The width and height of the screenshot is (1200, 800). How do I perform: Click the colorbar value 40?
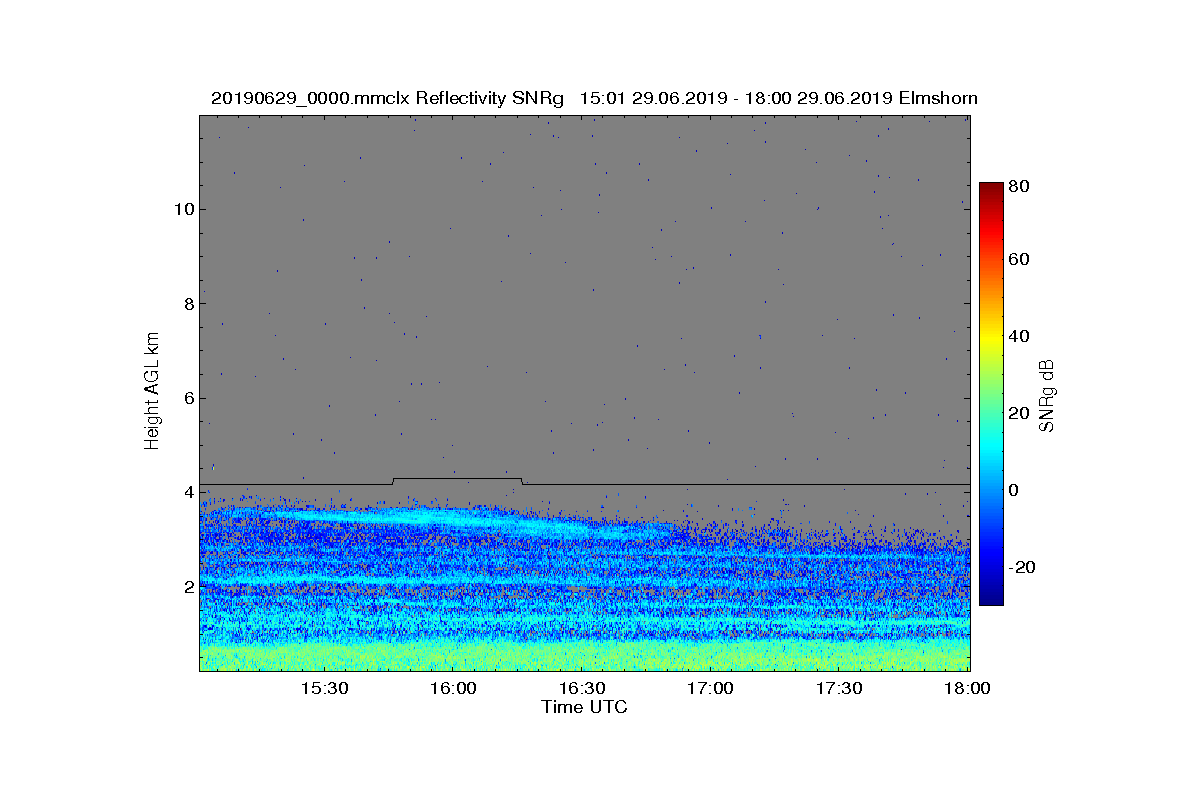[x=1020, y=336]
